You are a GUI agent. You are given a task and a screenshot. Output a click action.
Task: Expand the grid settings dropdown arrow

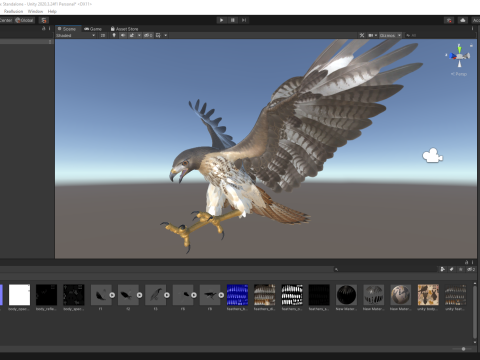(x=165, y=35)
